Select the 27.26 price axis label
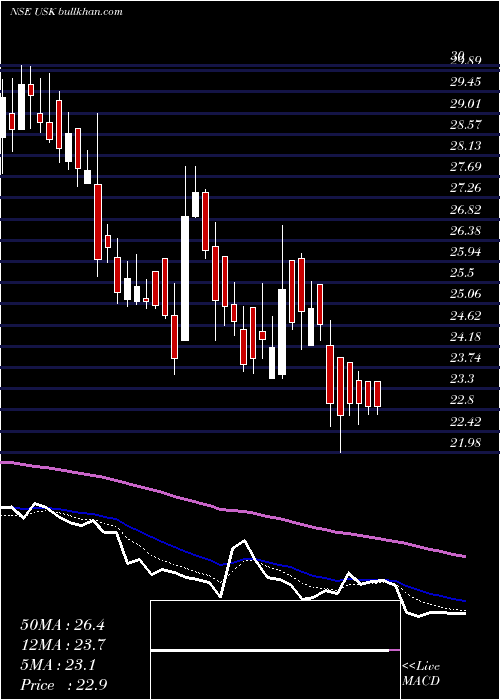 466,188
